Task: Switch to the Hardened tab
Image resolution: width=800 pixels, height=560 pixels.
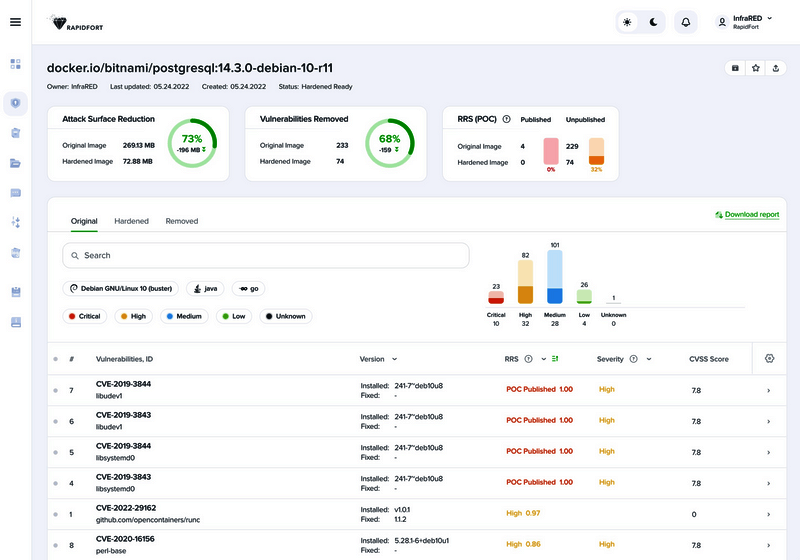Action: point(131,221)
